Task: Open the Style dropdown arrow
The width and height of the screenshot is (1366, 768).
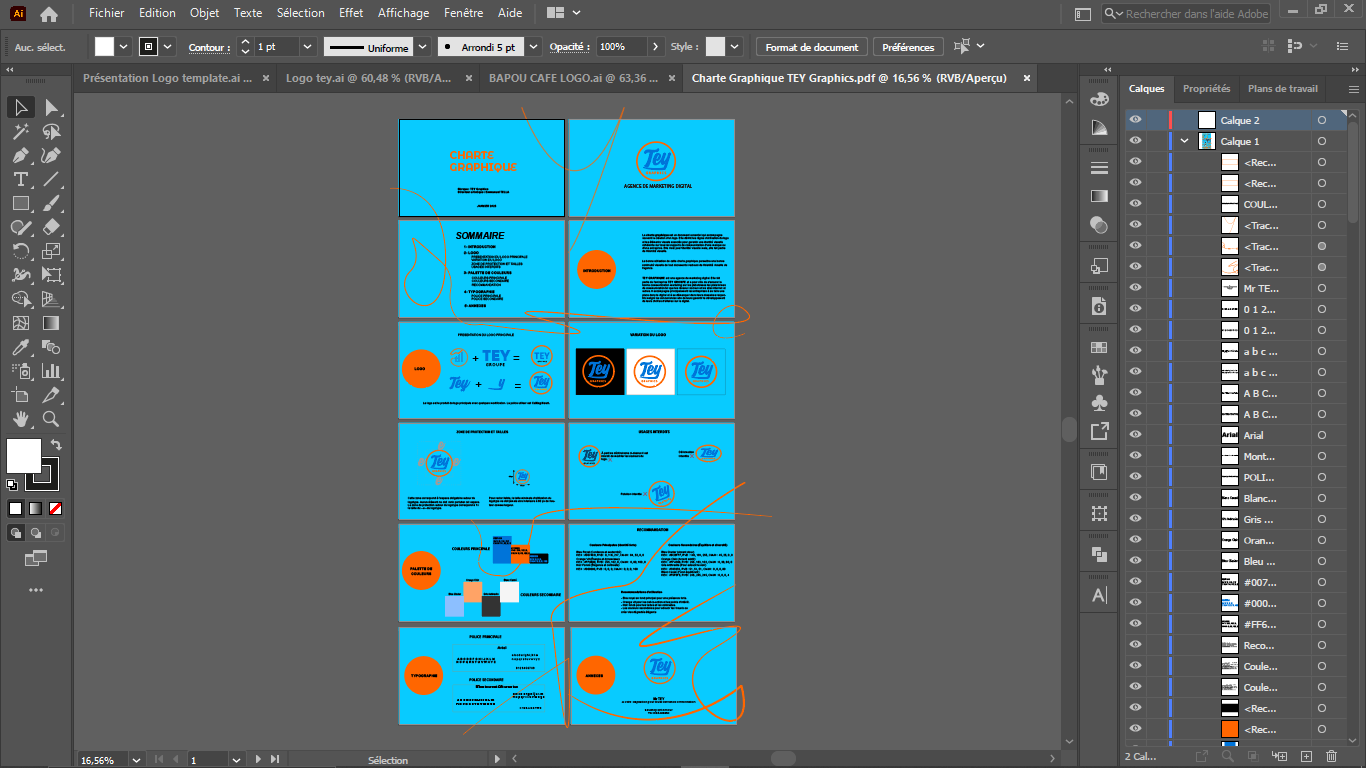Action: click(x=735, y=46)
